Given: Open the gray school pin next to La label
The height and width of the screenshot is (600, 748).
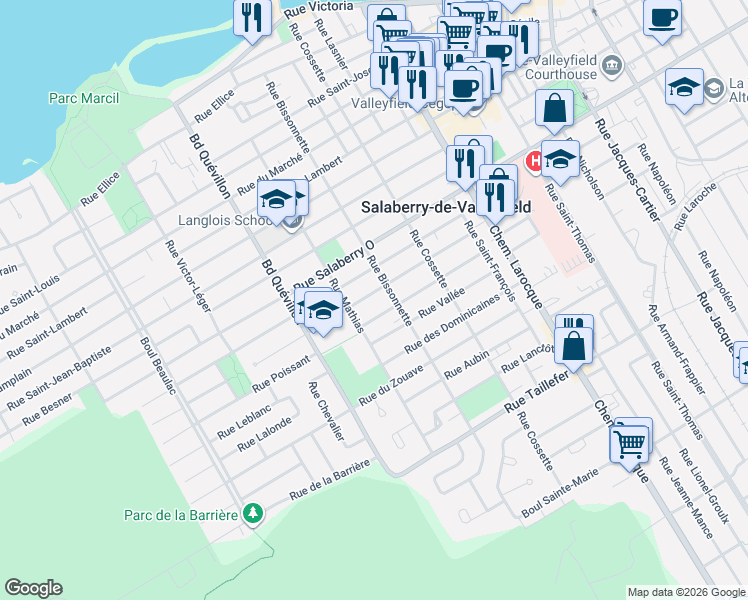Looking at the screenshot, I should tap(714, 90).
